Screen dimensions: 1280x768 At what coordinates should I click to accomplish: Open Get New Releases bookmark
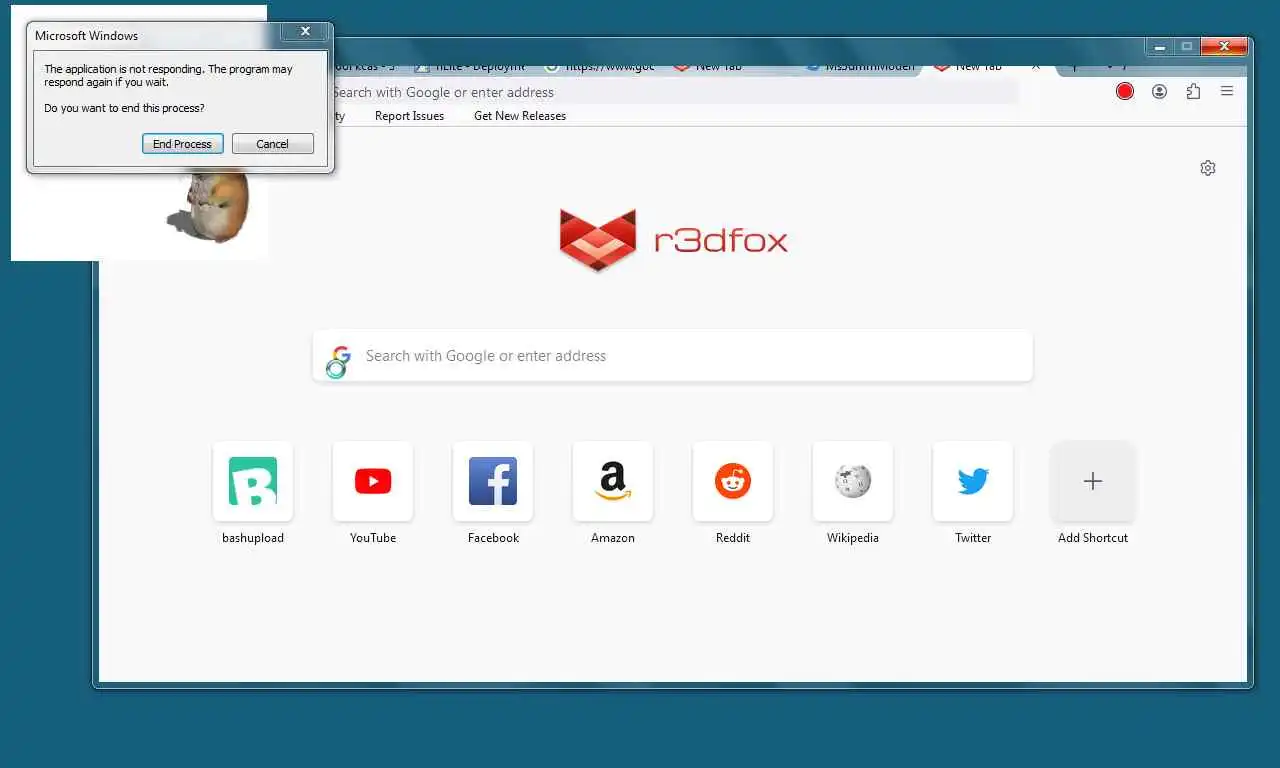pos(520,116)
